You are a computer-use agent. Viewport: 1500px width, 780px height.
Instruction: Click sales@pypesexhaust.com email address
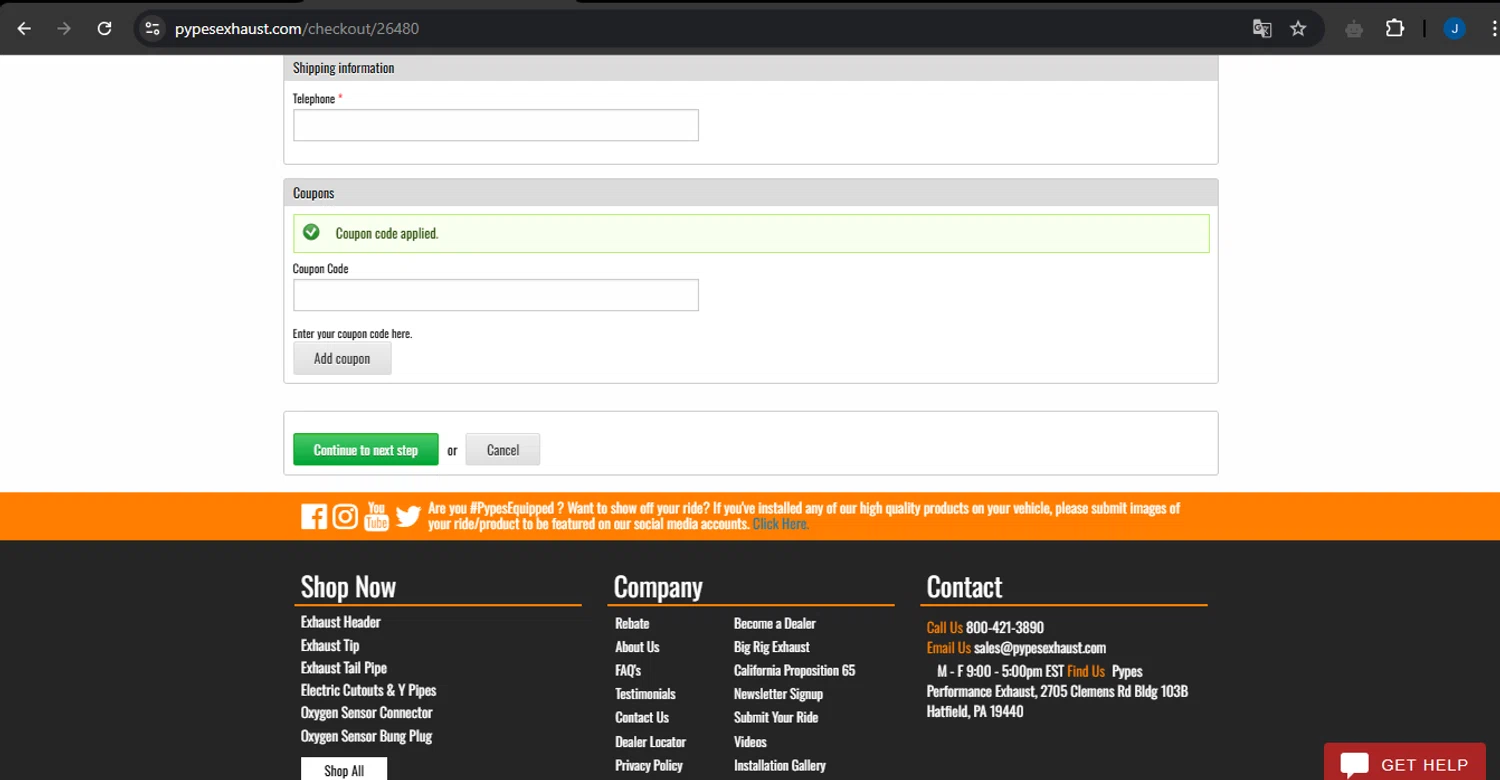(x=1040, y=648)
